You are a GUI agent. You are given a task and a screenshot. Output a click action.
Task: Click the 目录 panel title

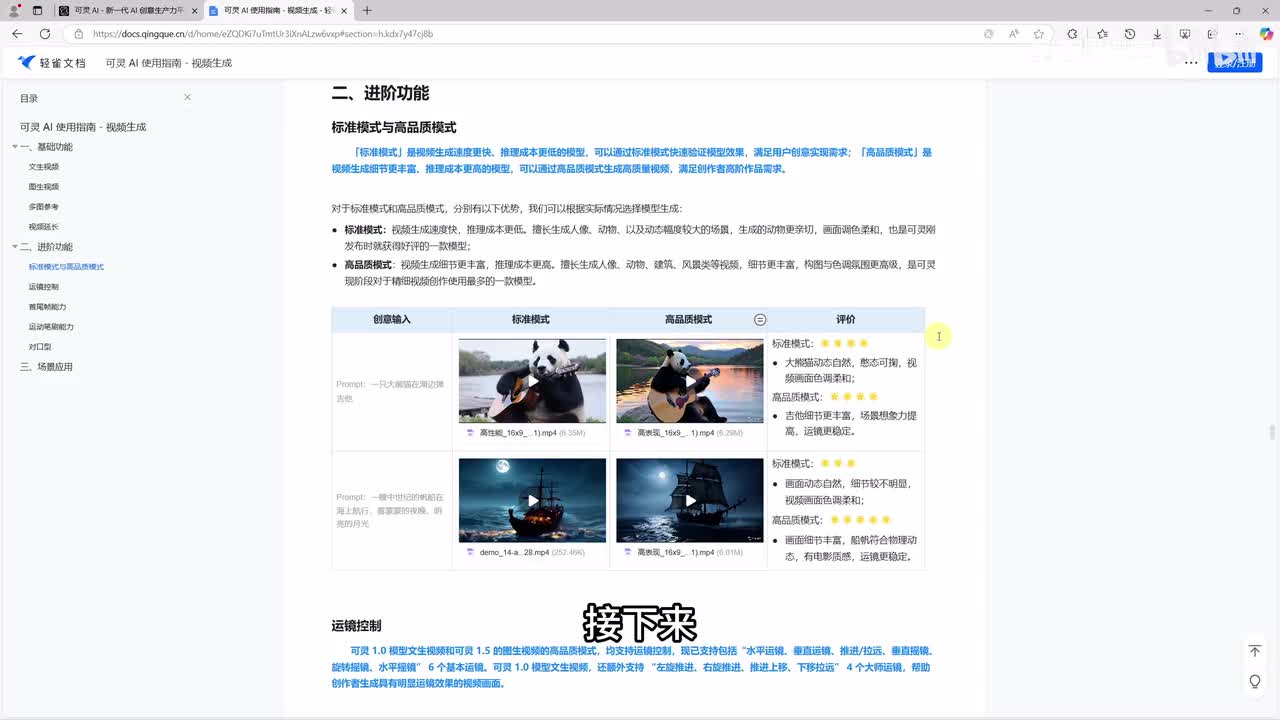(x=29, y=98)
